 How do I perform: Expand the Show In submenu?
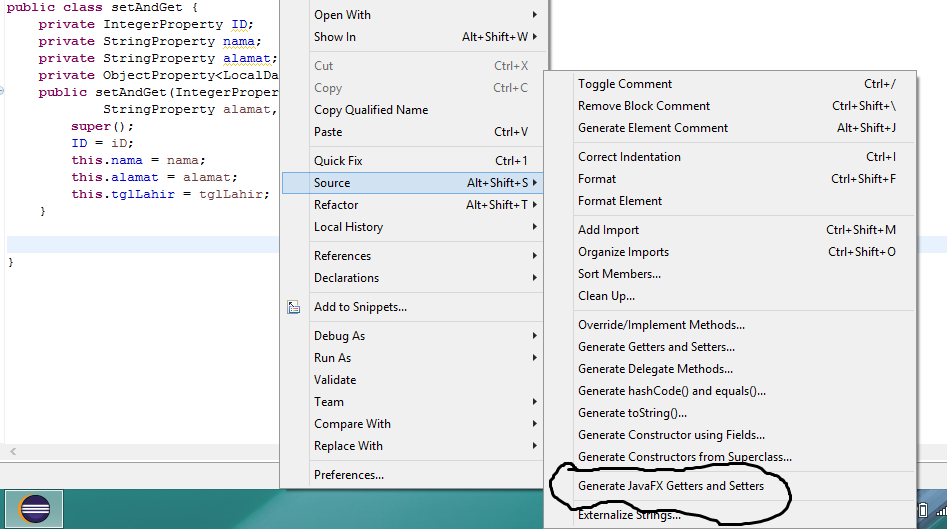414,37
